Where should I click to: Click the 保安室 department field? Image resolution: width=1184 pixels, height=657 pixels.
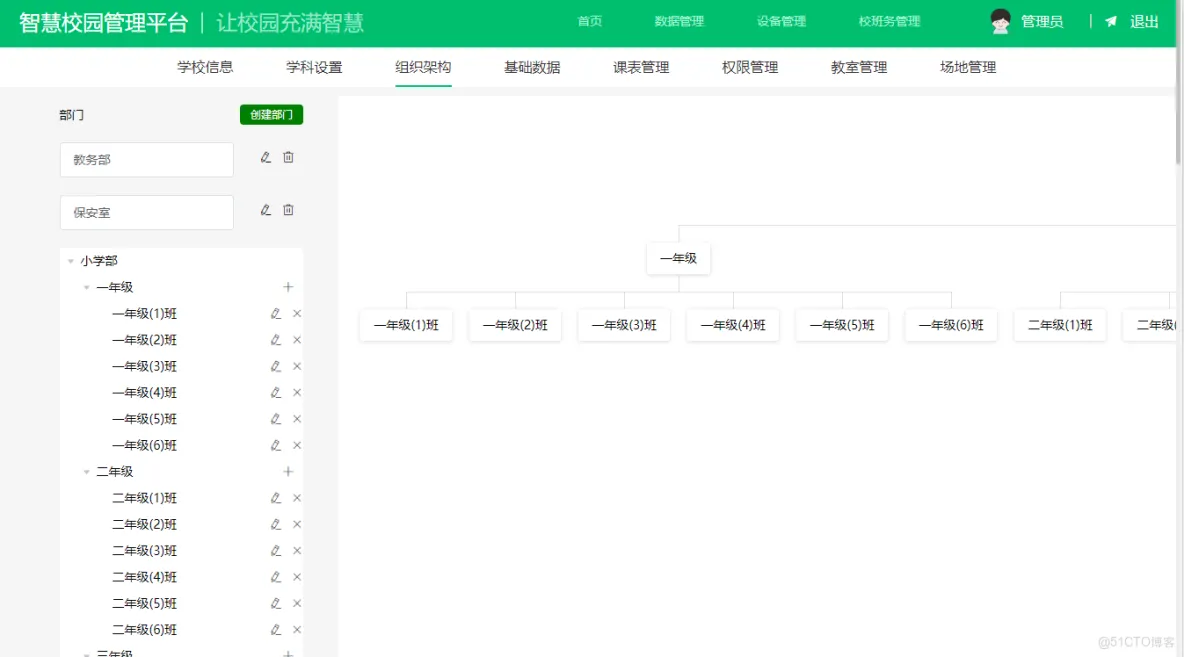(x=146, y=213)
